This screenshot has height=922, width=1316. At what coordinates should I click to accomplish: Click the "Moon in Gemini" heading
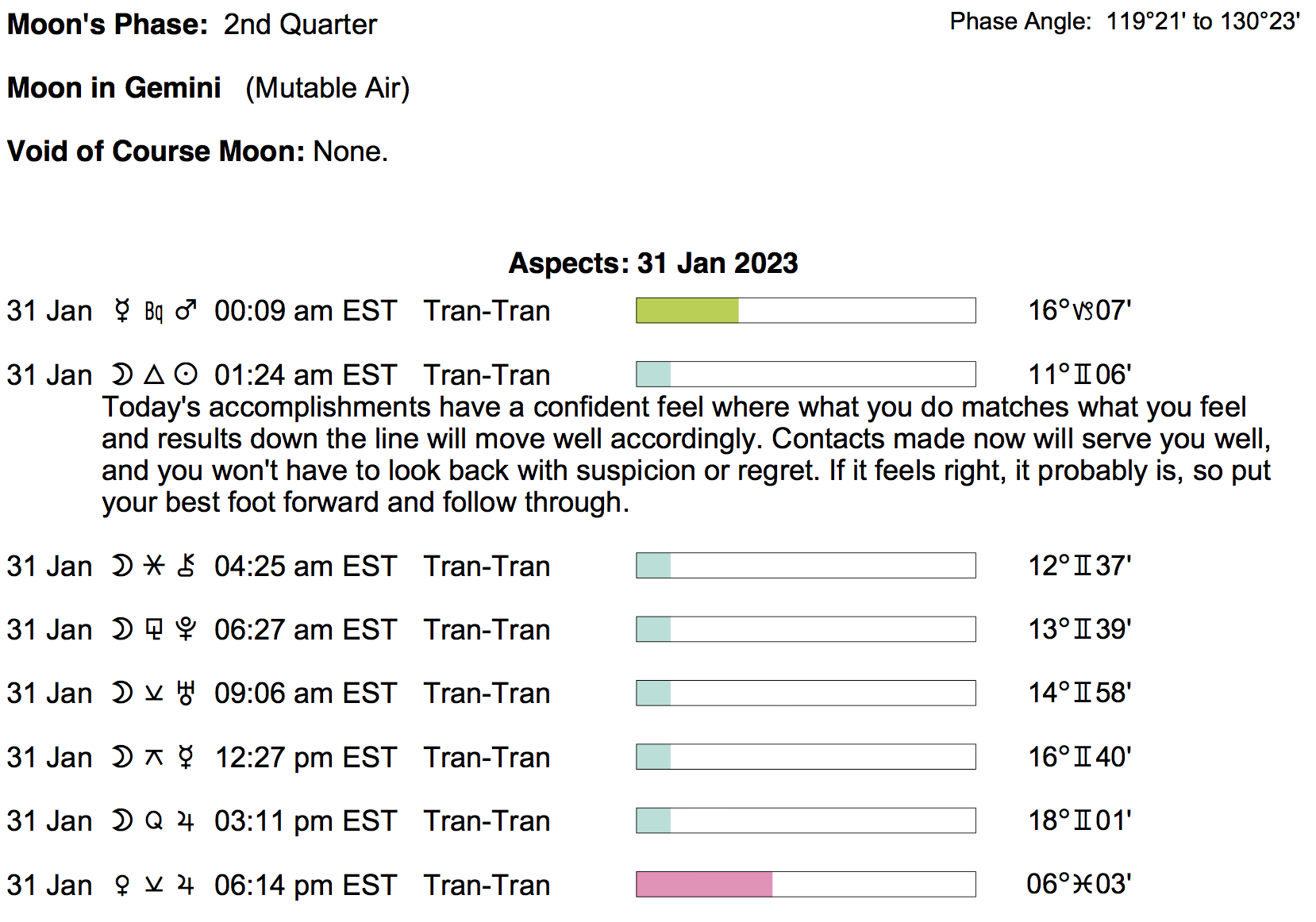pyautogui.click(x=114, y=87)
